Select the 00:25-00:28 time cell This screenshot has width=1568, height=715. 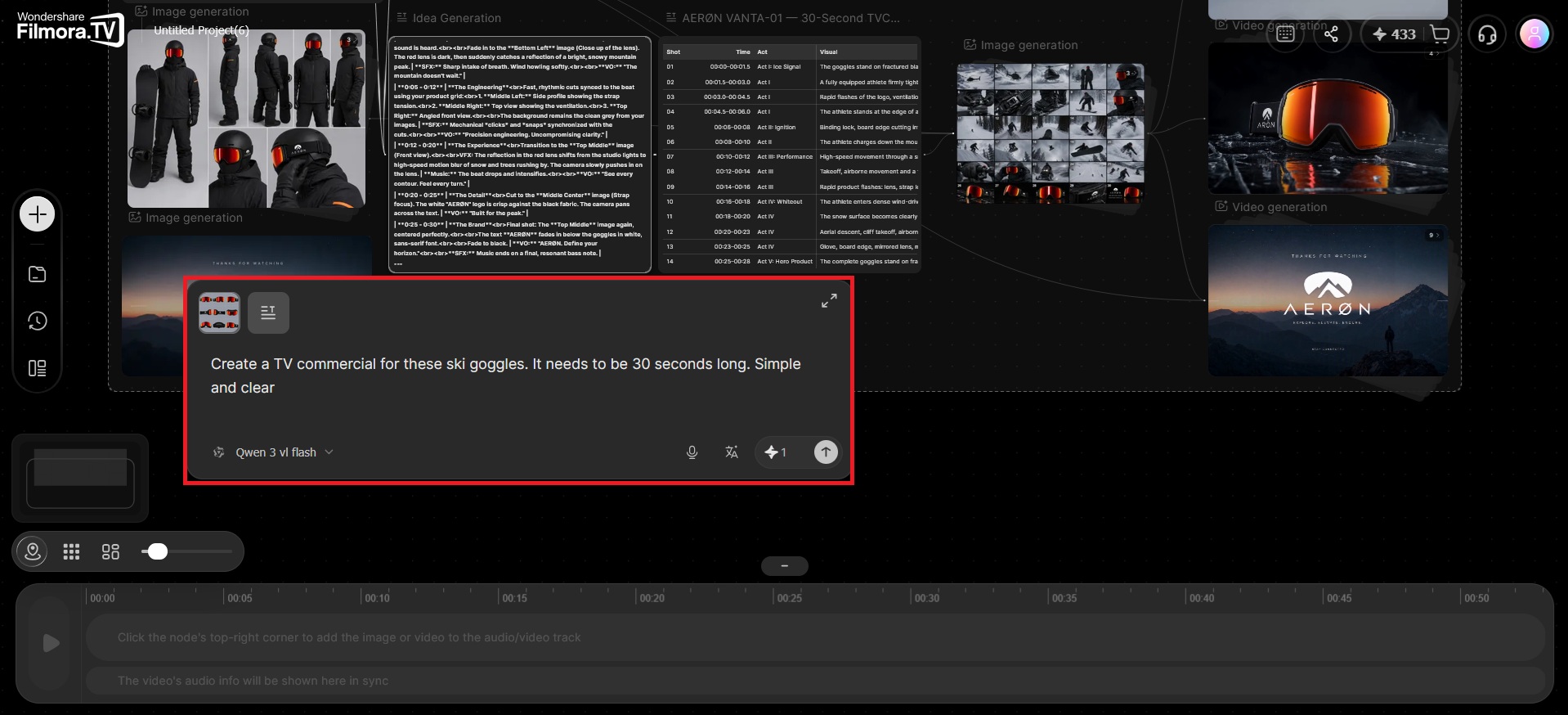click(x=732, y=262)
